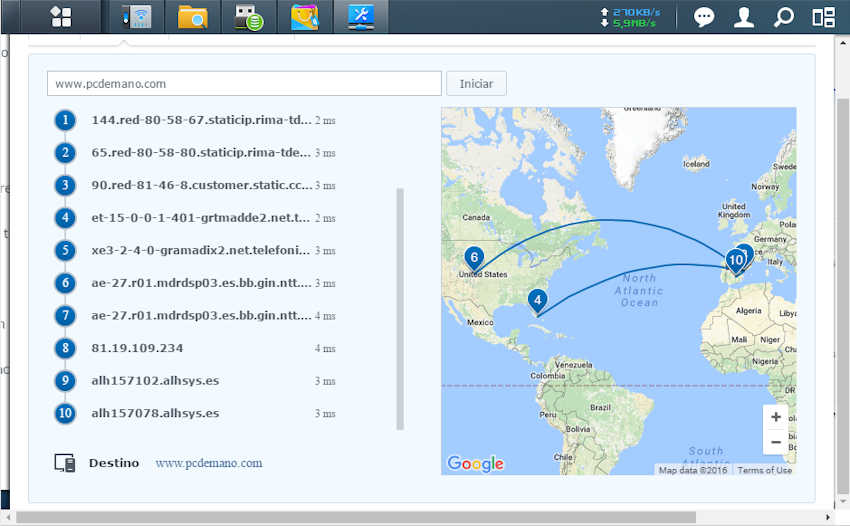The image size is (850, 526).
Task: Select hop 1 number badge
Action: click(65, 120)
